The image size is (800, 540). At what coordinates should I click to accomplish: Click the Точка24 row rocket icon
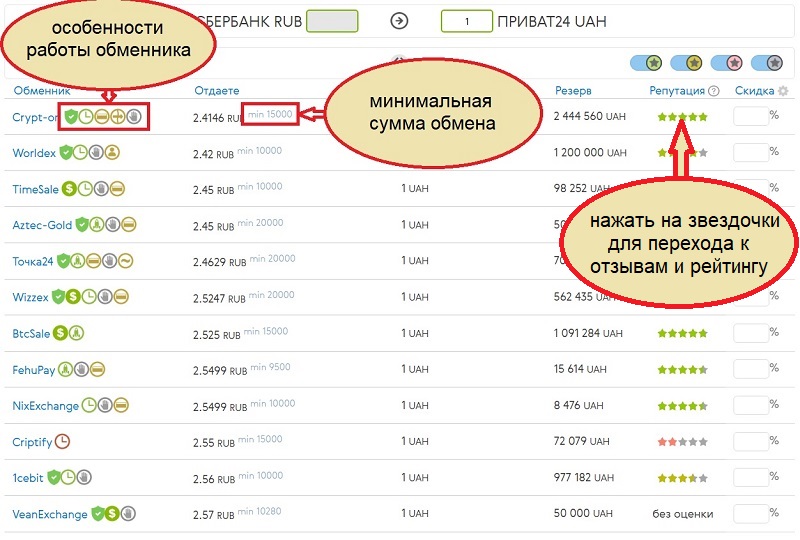[x=78, y=261]
